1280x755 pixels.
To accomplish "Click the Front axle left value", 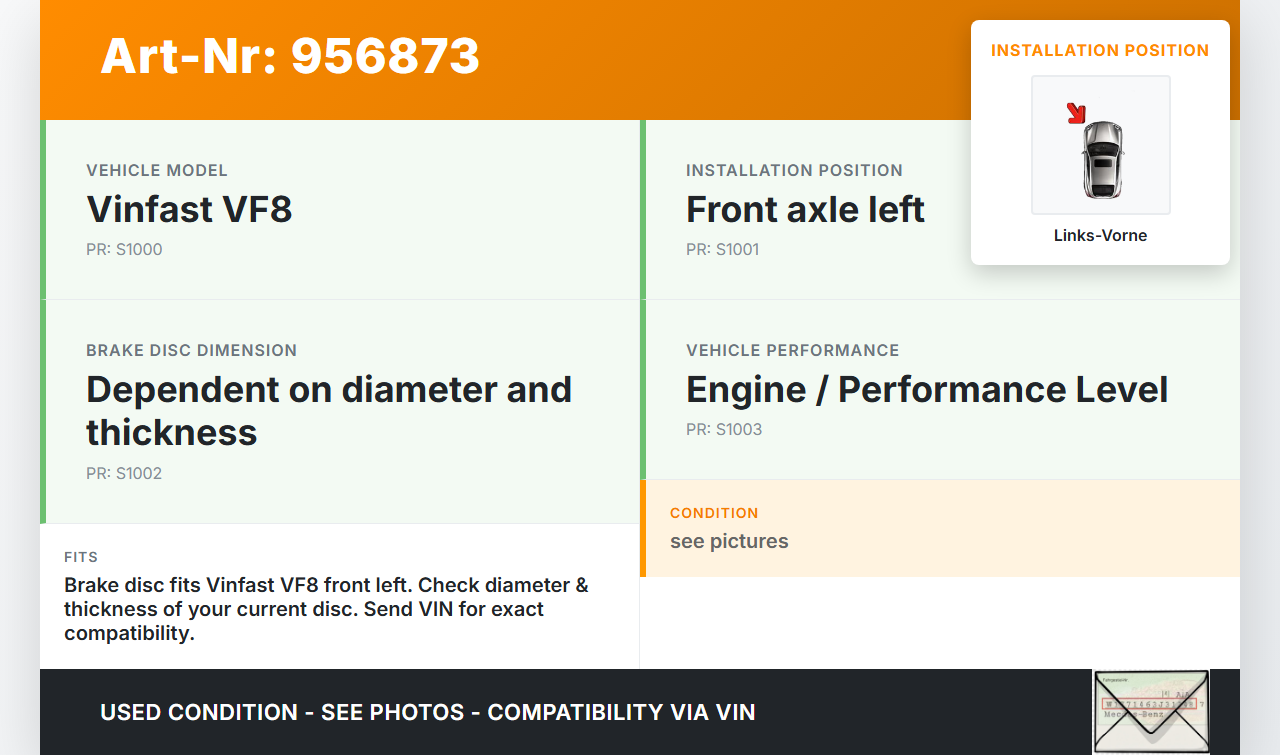I will pos(805,210).
